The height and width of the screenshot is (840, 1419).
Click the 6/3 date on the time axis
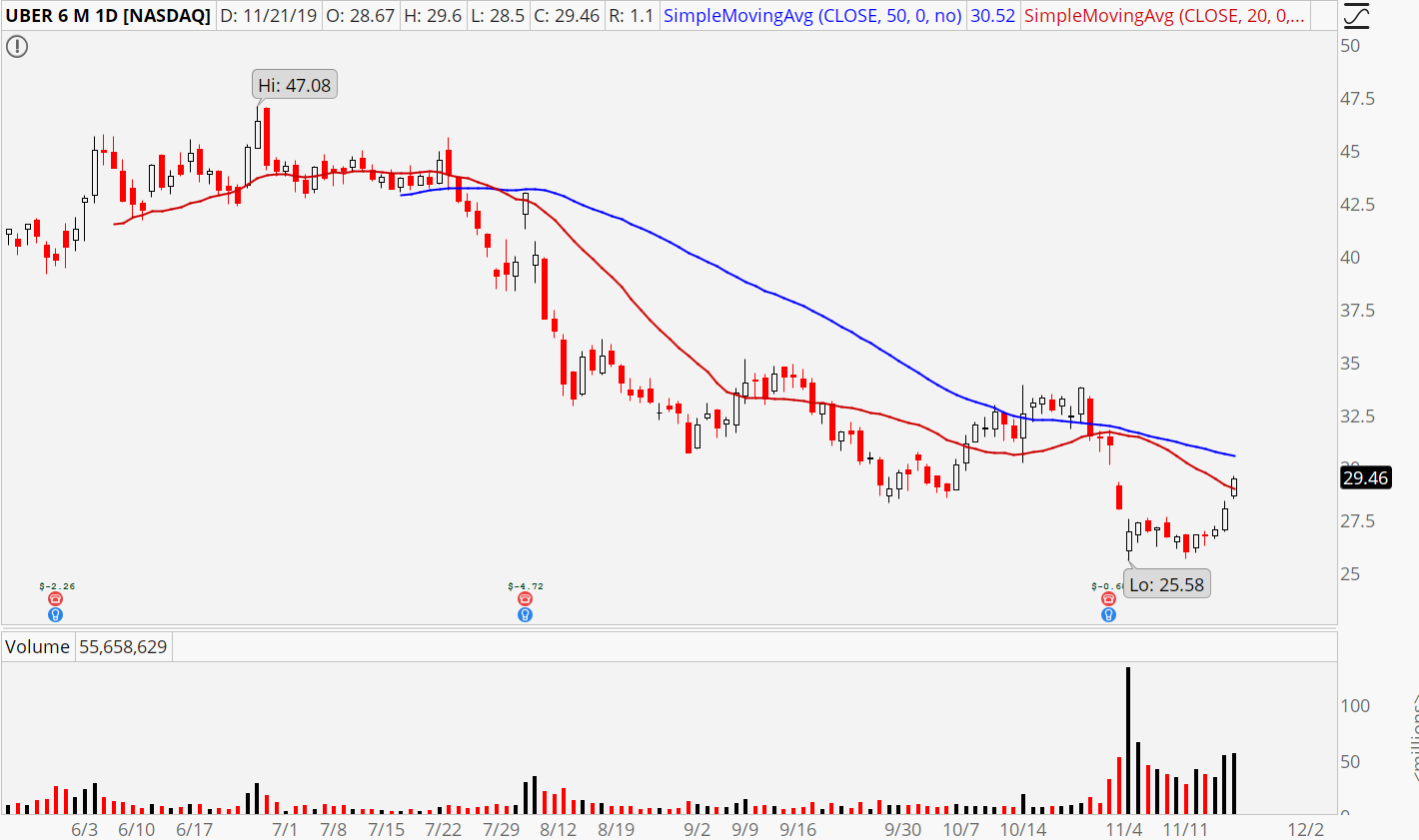tap(85, 830)
